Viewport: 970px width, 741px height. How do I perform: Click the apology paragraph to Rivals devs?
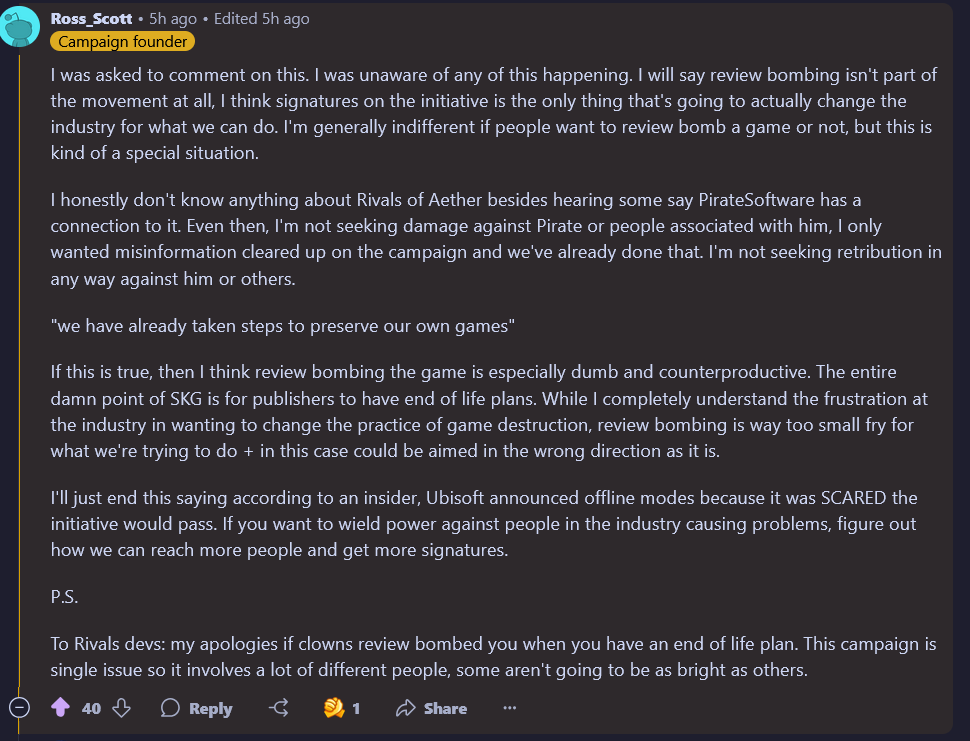pos(494,657)
